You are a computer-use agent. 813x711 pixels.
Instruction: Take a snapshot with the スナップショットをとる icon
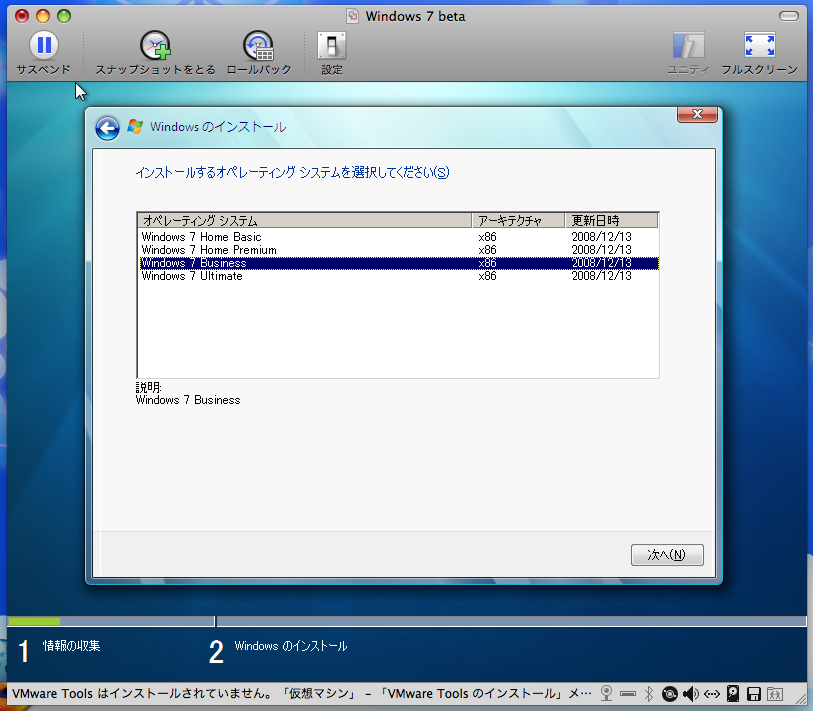155,46
